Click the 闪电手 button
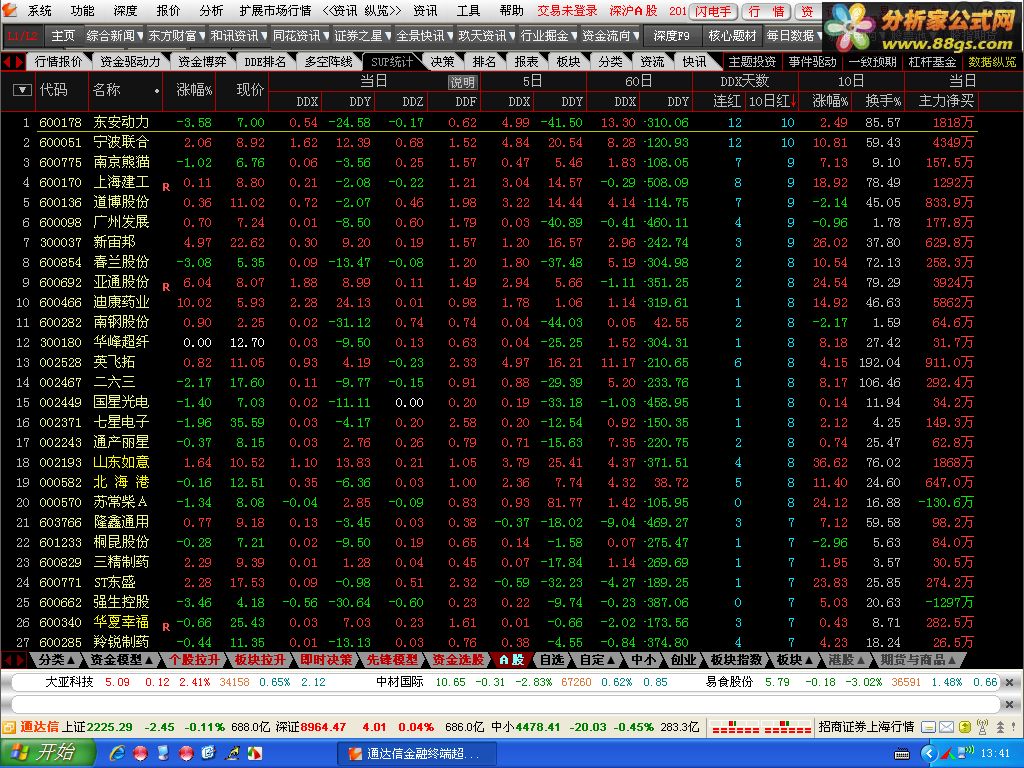Viewport: 1024px width, 768px height. (713, 11)
